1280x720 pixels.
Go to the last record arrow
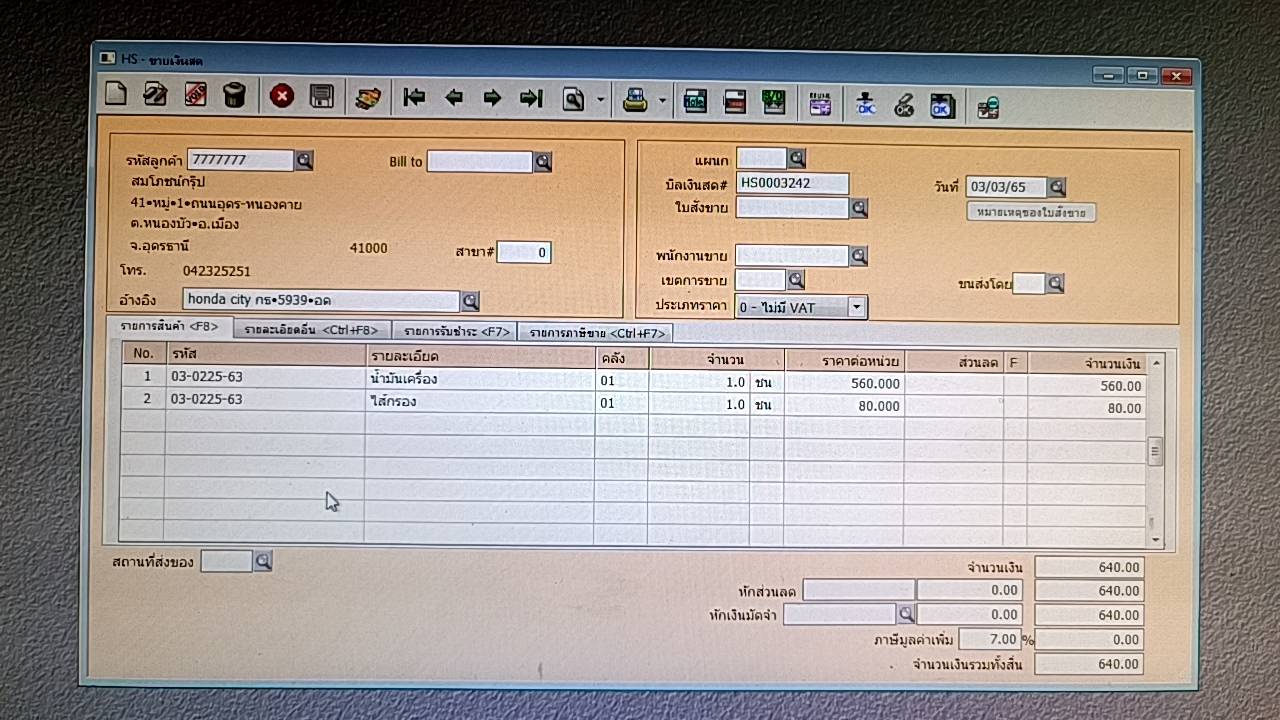click(x=531, y=98)
